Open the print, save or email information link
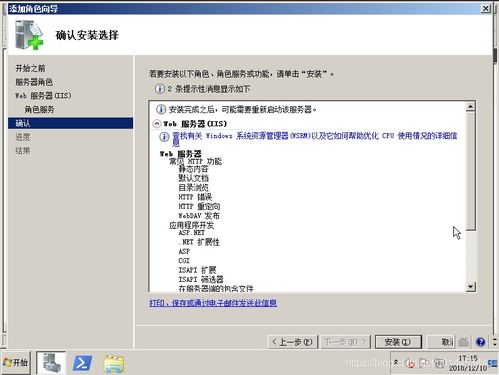The image size is (499, 375). (213, 303)
